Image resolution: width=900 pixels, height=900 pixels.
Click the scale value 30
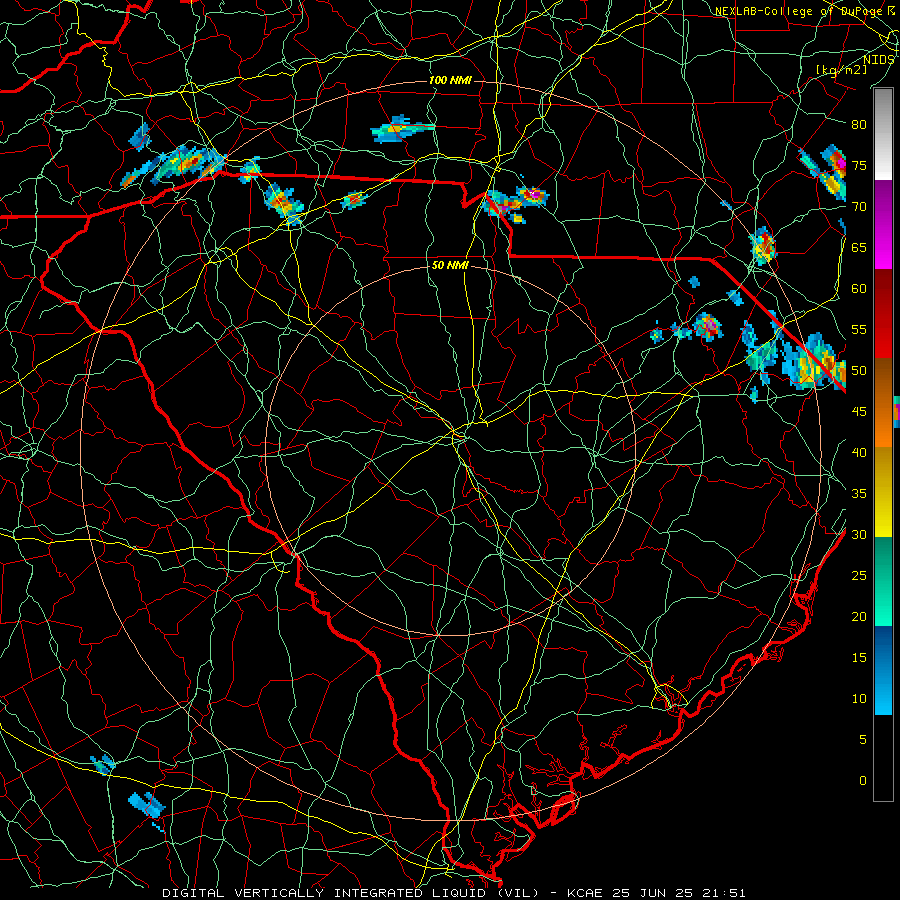[859, 535]
